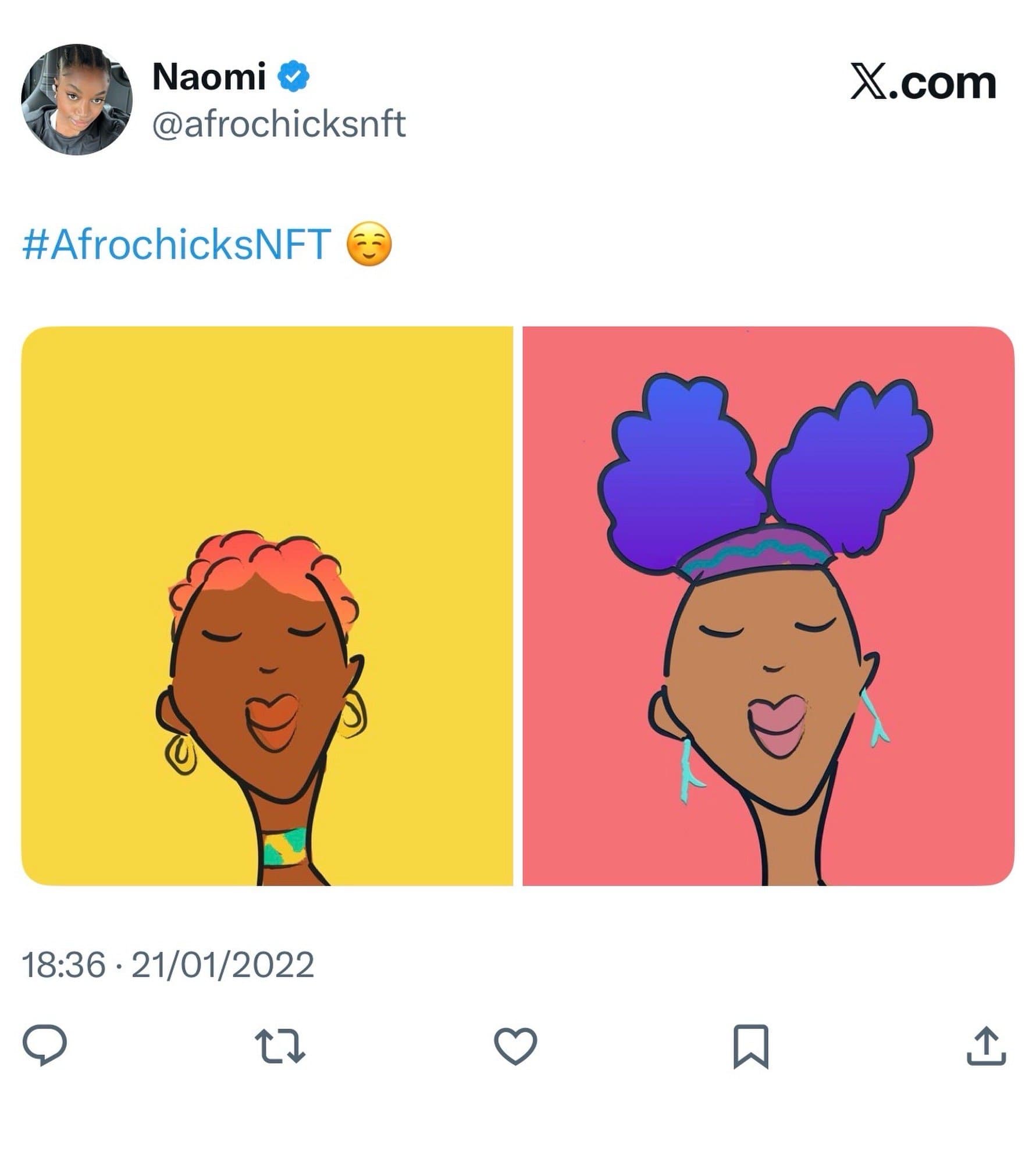Open Naomi's profile picture avatar
1036x1163 pixels.
click(77, 99)
